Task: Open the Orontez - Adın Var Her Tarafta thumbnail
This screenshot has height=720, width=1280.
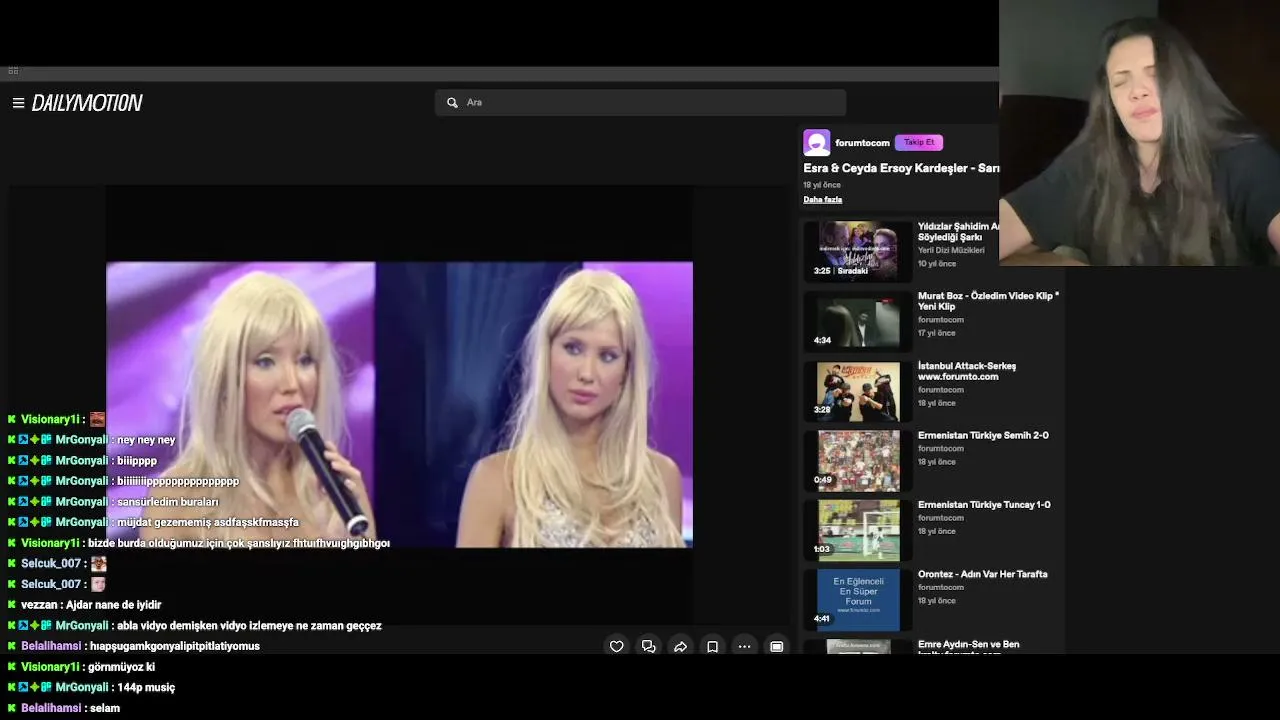Action: point(858,599)
